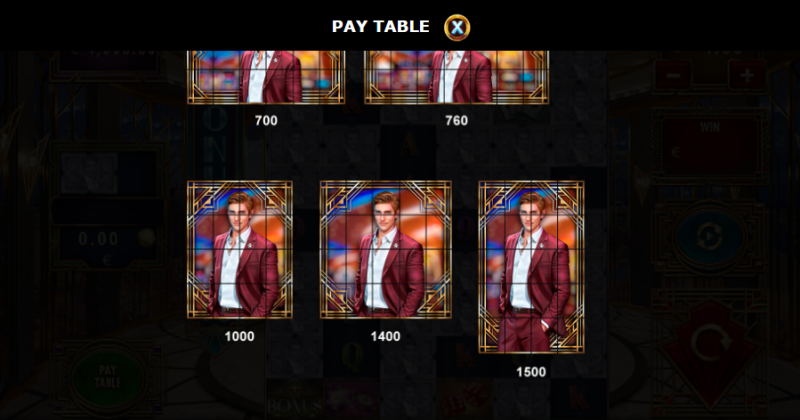Screen dimensions: 800x420
Task: Close the pay table with X button
Action: pos(457,27)
